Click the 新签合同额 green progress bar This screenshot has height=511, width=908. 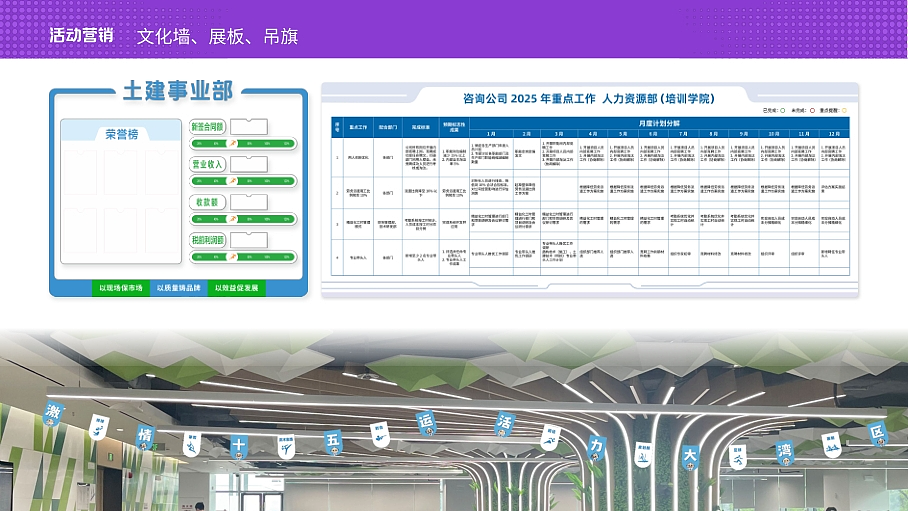tap(243, 143)
